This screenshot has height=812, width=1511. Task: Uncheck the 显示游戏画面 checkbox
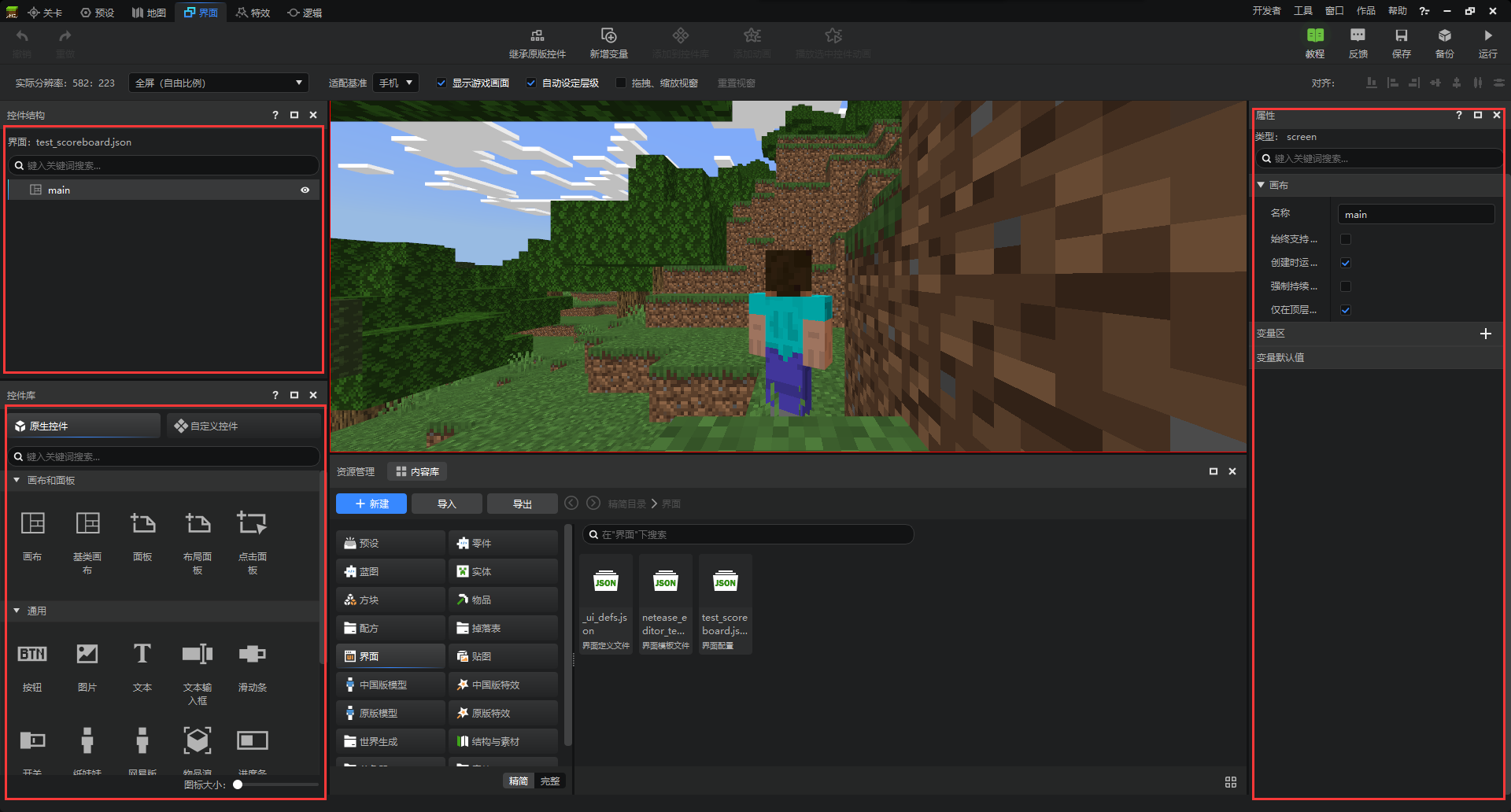441,83
